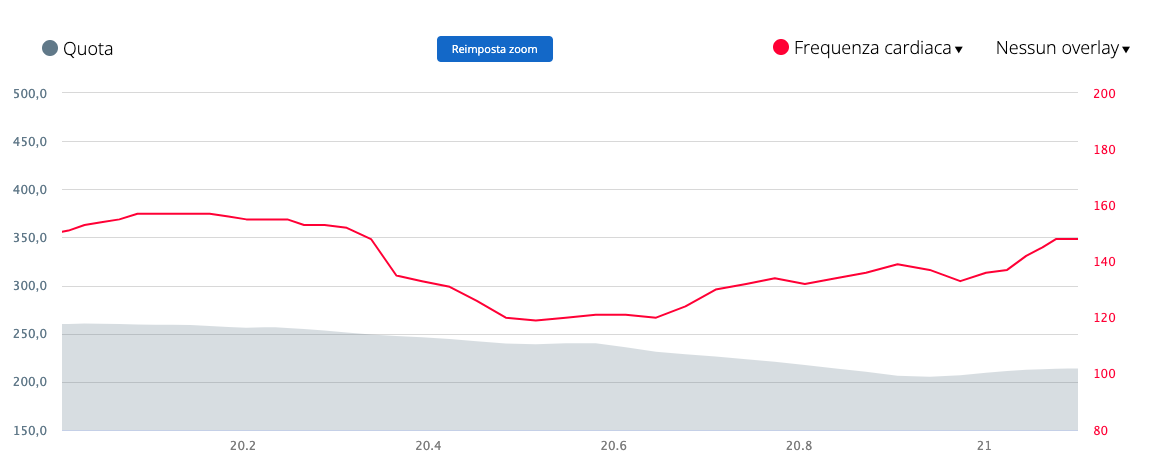Image resolution: width=1152 pixels, height=462 pixels.
Task: Click the 20.6 x-axis label
Action: tap(613, 446)
